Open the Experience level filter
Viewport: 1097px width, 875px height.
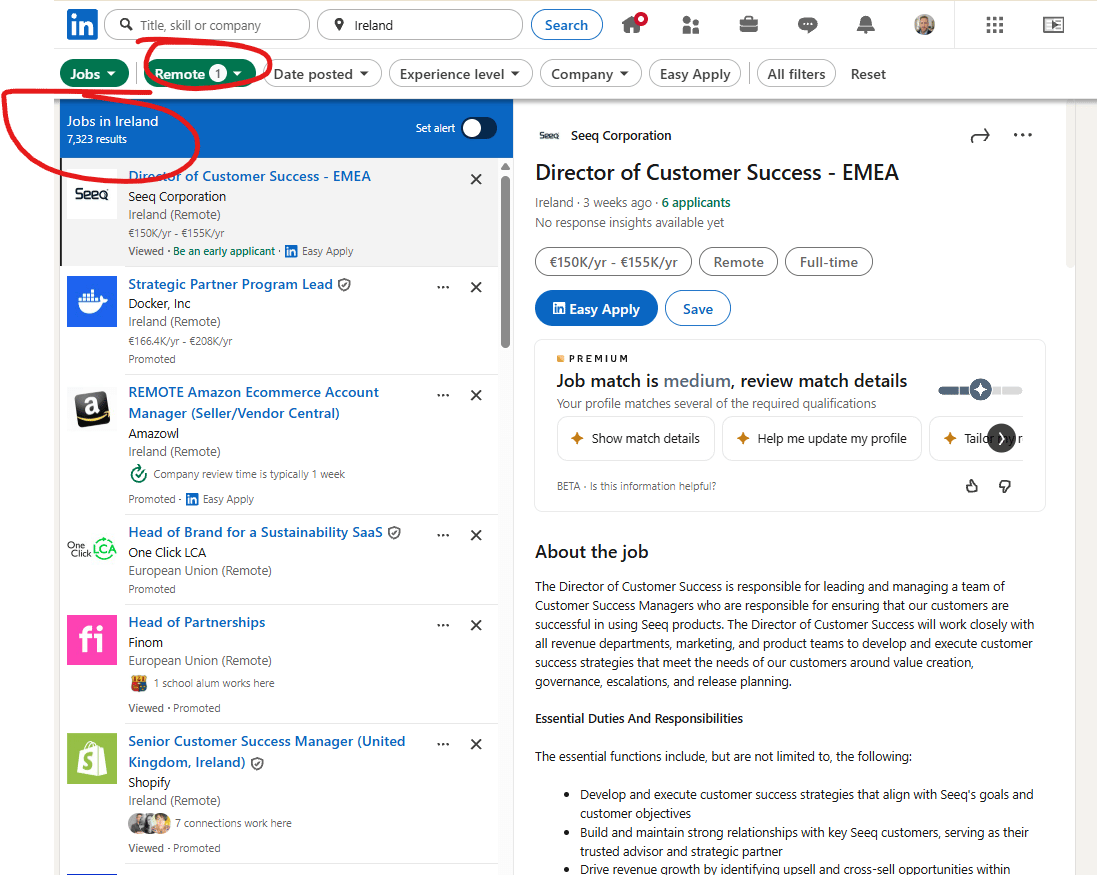[x=460, y=73]
